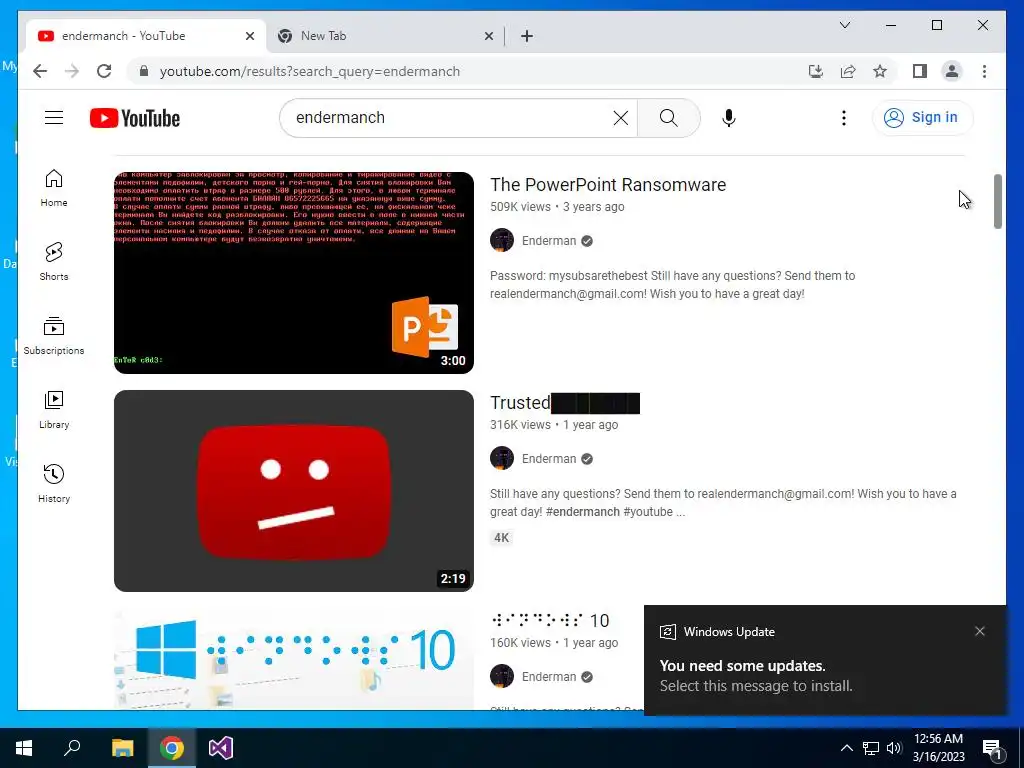Open network status in system tray
The width and height of the screenshot is (1024, 768).
pos(871,748)
